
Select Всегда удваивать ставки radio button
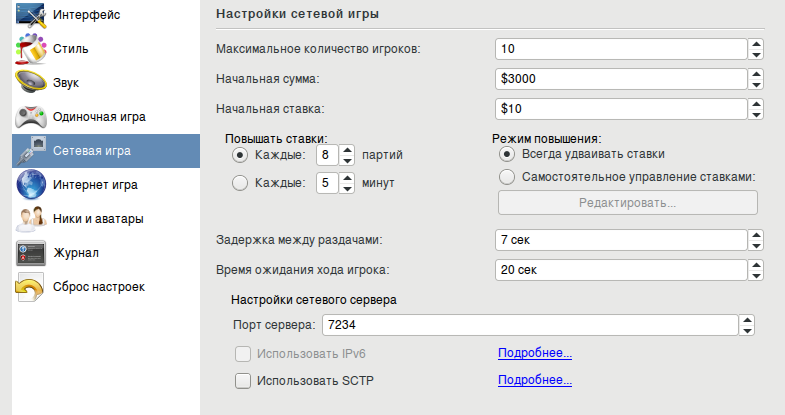[x=507, y=154]
